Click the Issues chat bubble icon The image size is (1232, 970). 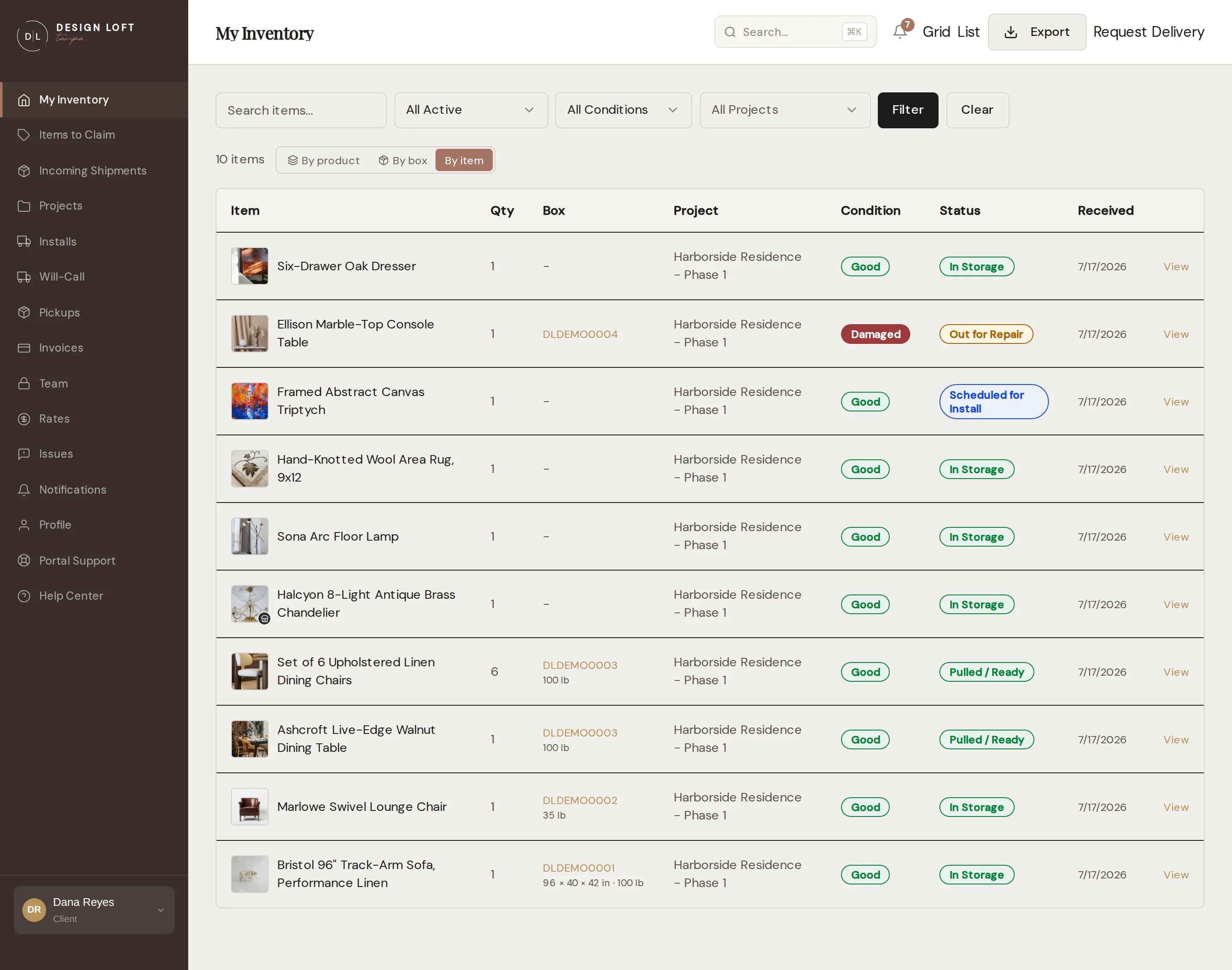click(x=24, y=454)
